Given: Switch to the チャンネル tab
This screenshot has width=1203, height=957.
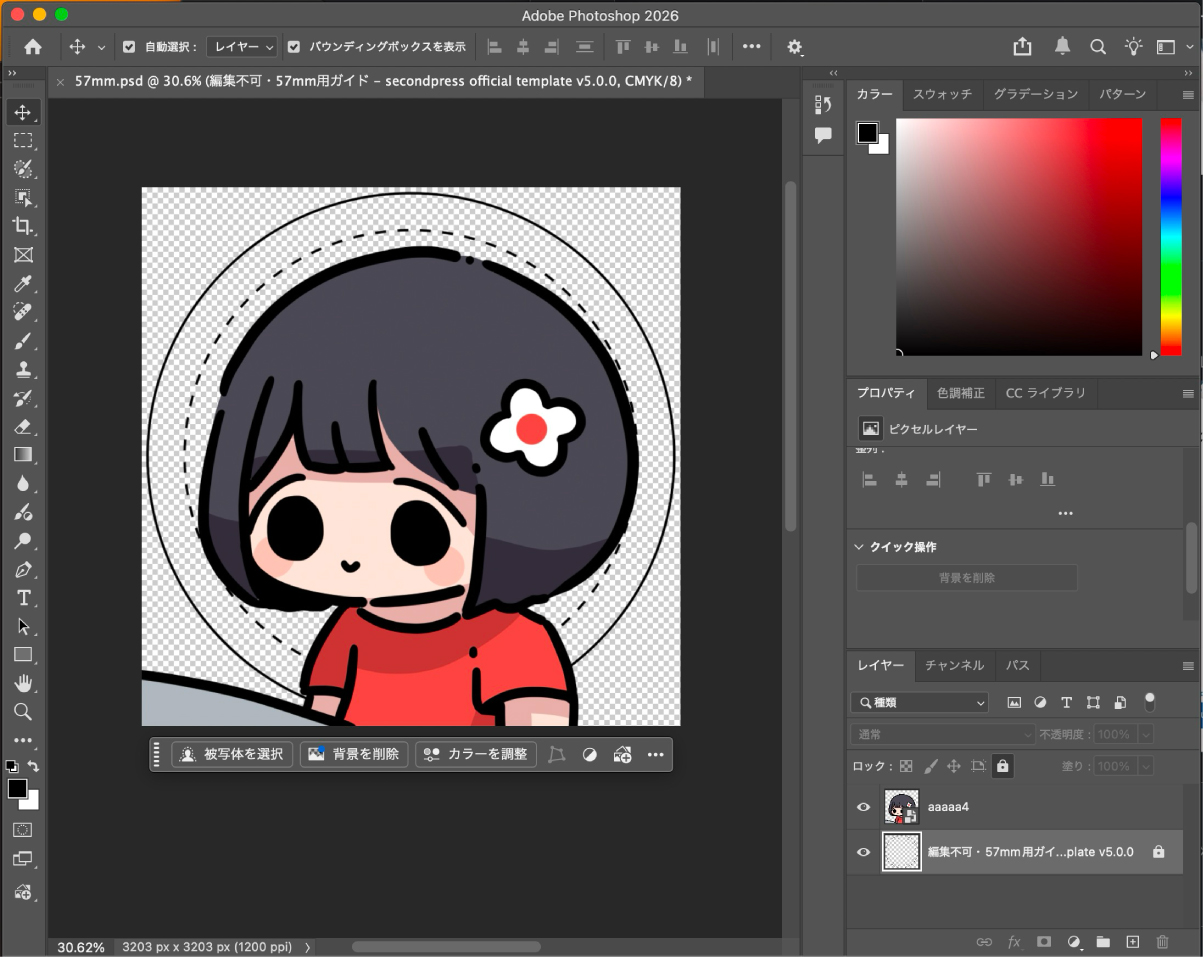Looking at the screenshot, I should tap(954, 665).
